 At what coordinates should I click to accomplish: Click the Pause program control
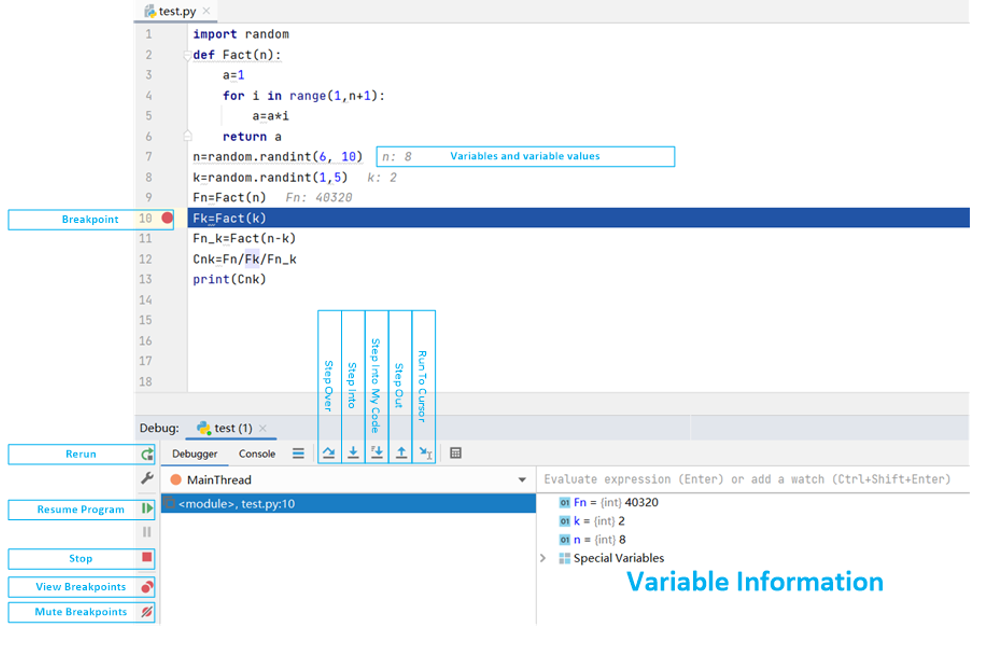146,532
